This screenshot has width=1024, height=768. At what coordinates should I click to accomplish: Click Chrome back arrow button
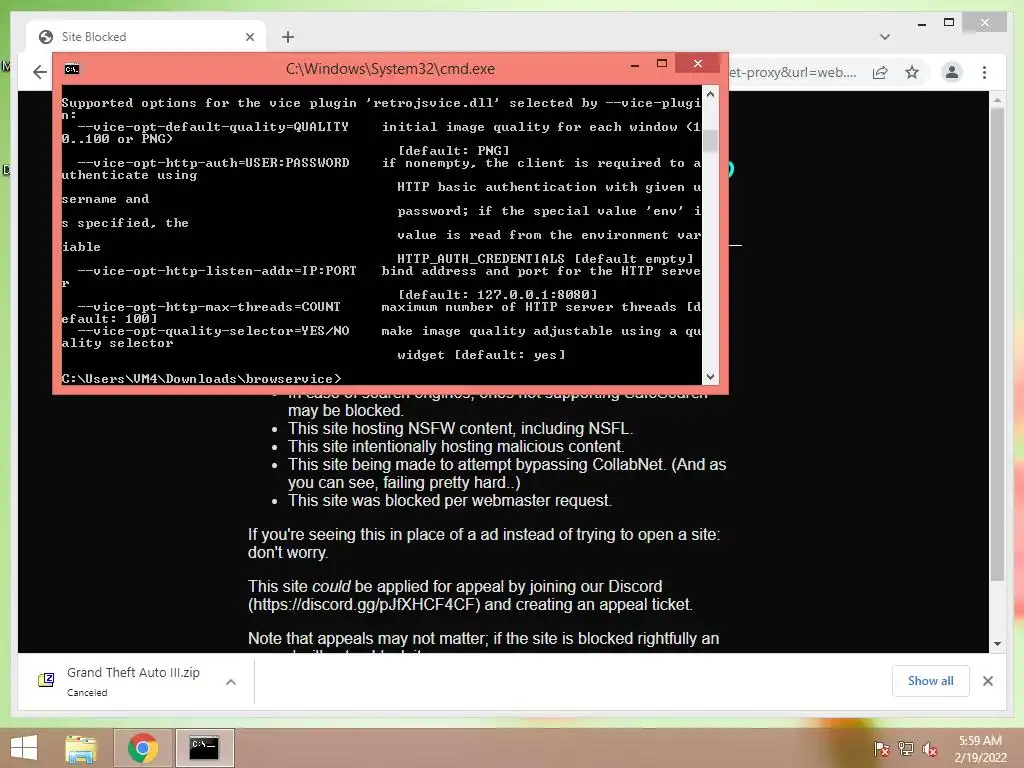40,72
